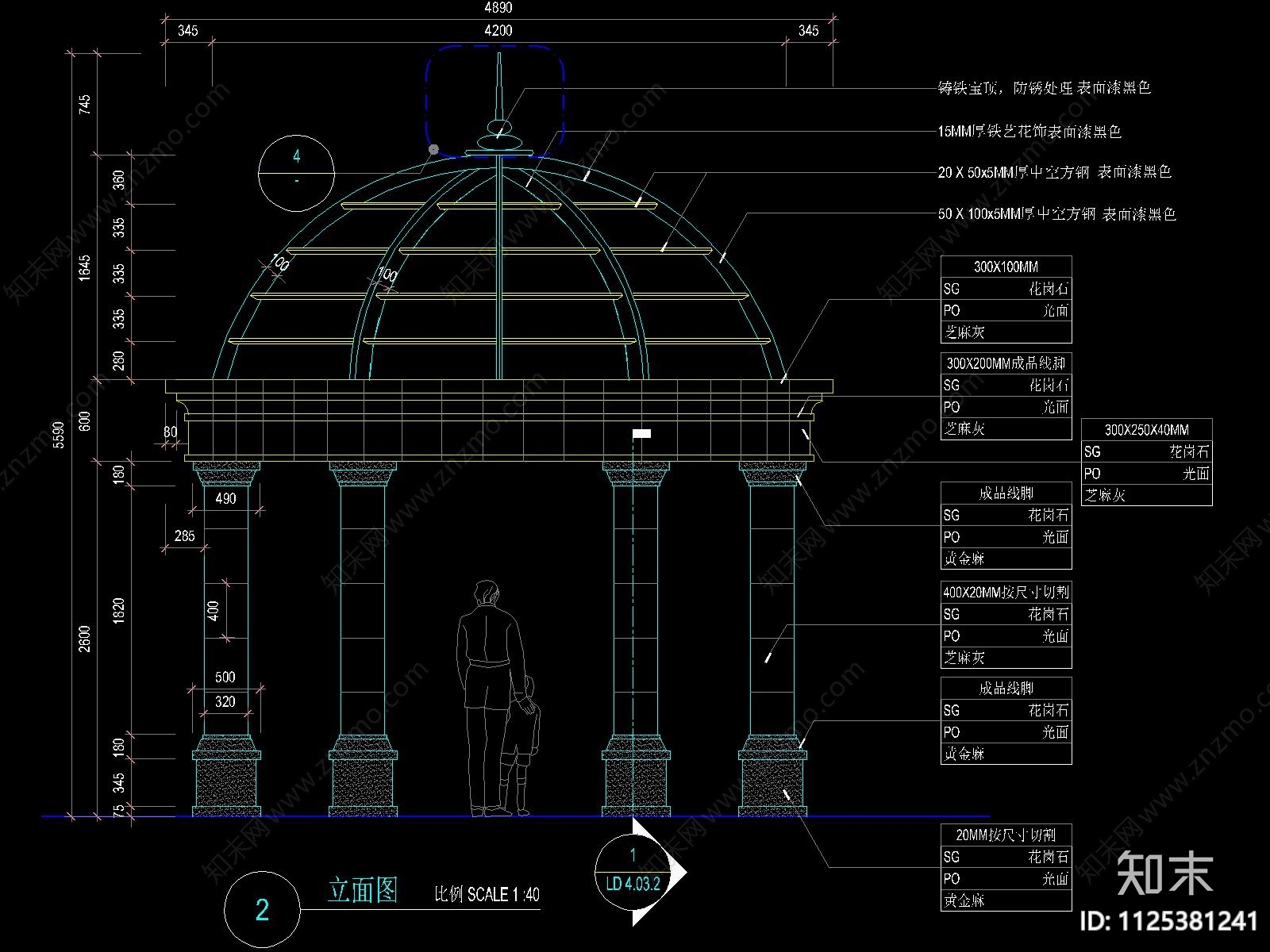This screenshot has height=952, width=1270.
Task: Click the 75 base dimension text
Action: [x=119, y=811]
